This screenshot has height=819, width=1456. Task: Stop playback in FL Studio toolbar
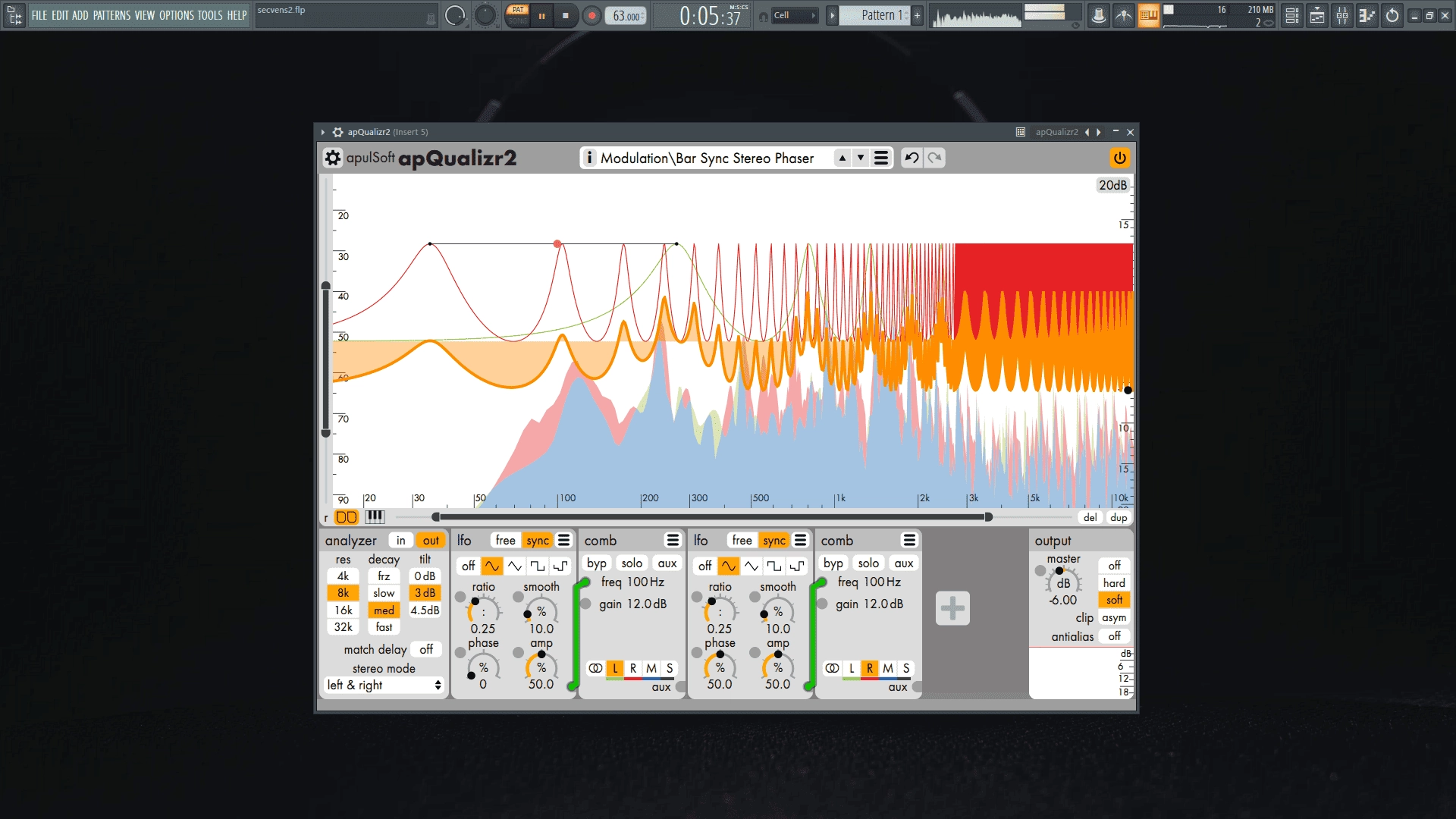pos(566,15)
